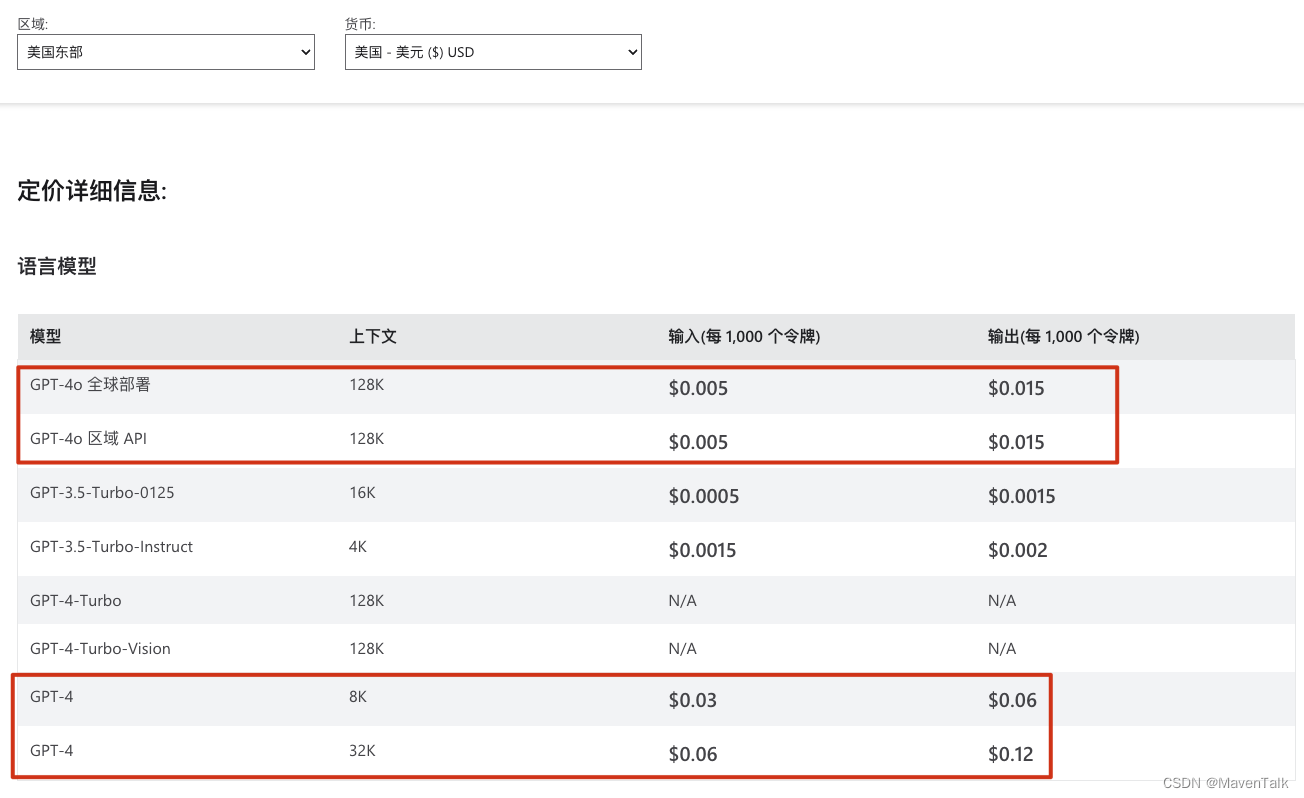Click the 输出(每 1,000 个令牌) column header
The height and width of the screenshot is (798, 1304).
tap(1064, 337)
